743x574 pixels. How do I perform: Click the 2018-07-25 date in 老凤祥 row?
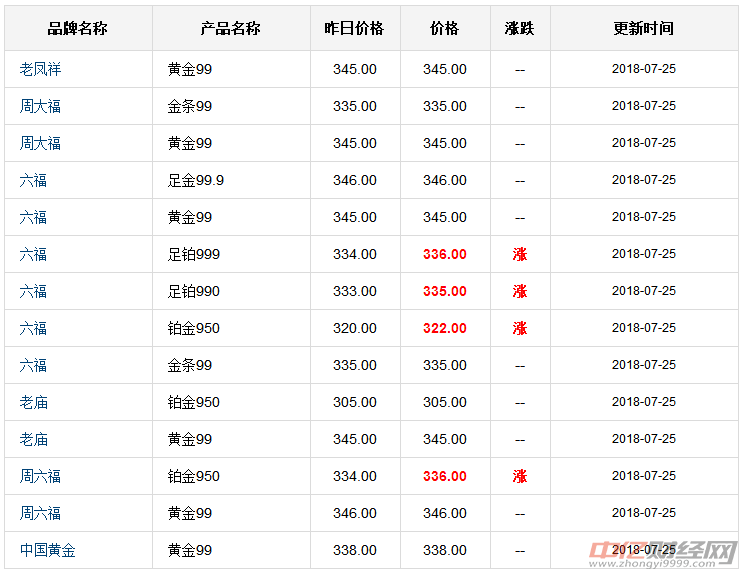644,69
